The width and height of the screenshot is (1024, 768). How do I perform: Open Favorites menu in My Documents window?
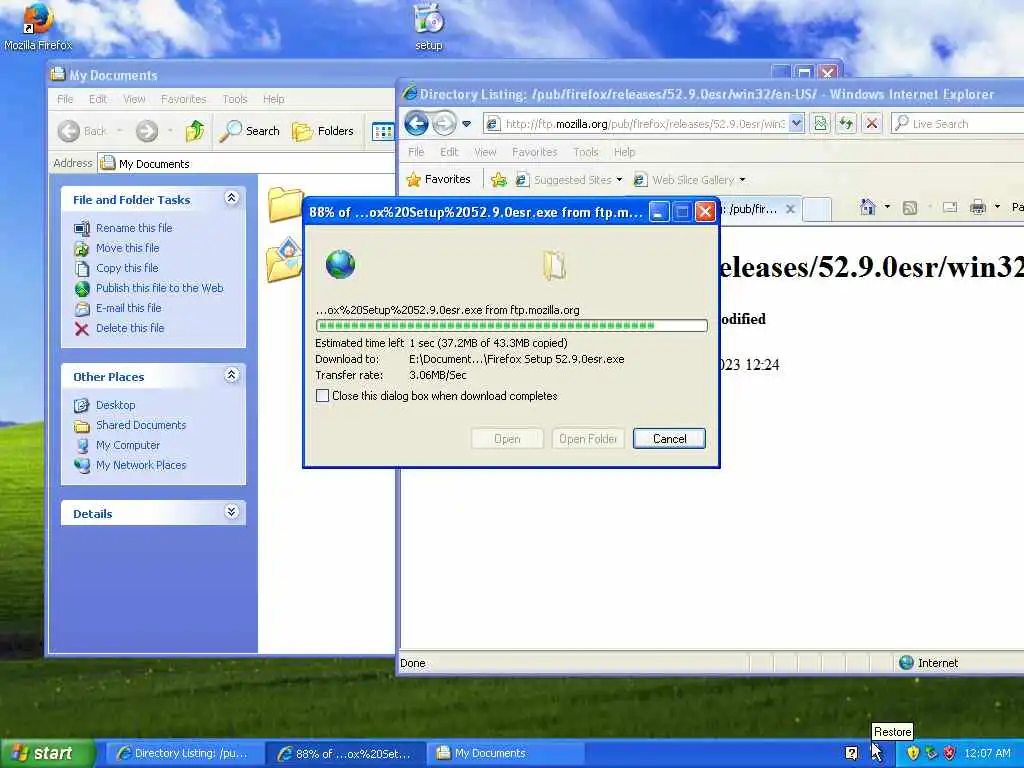pyautogui.click(x=184, y=99)
